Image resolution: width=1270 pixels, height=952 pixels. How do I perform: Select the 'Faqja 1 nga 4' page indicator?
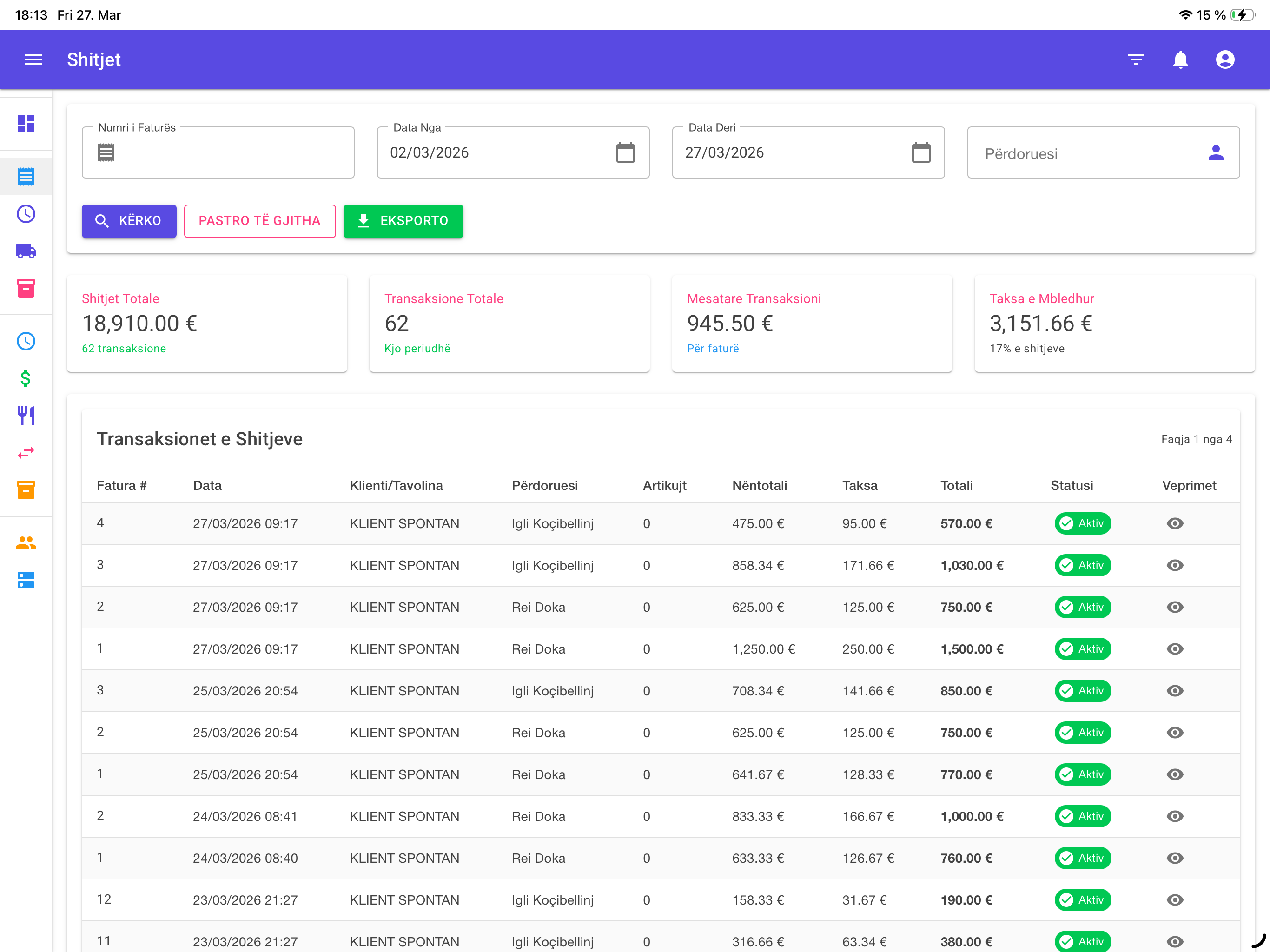click(x=1197, y=439)
